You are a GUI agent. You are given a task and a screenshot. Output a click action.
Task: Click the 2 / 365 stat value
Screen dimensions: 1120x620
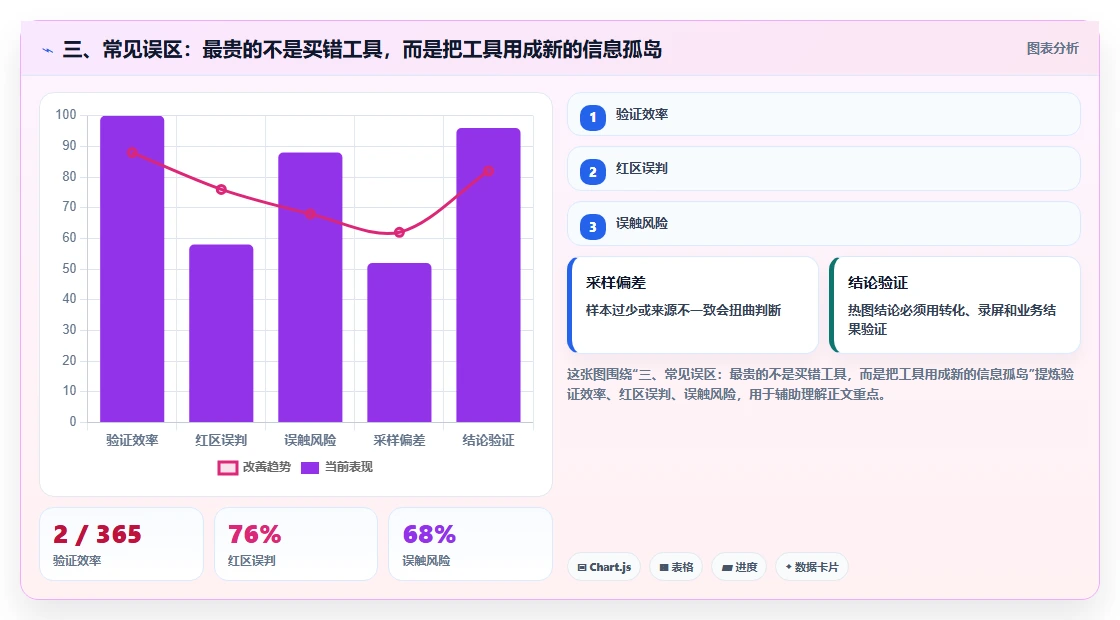[97, 534]
